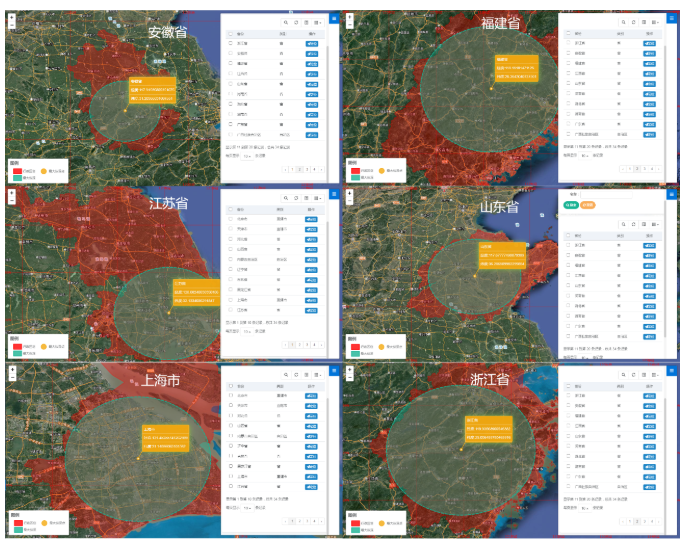
Task: Open the page-size dropdown in 上海市 panel
Action: coord(247,508)
